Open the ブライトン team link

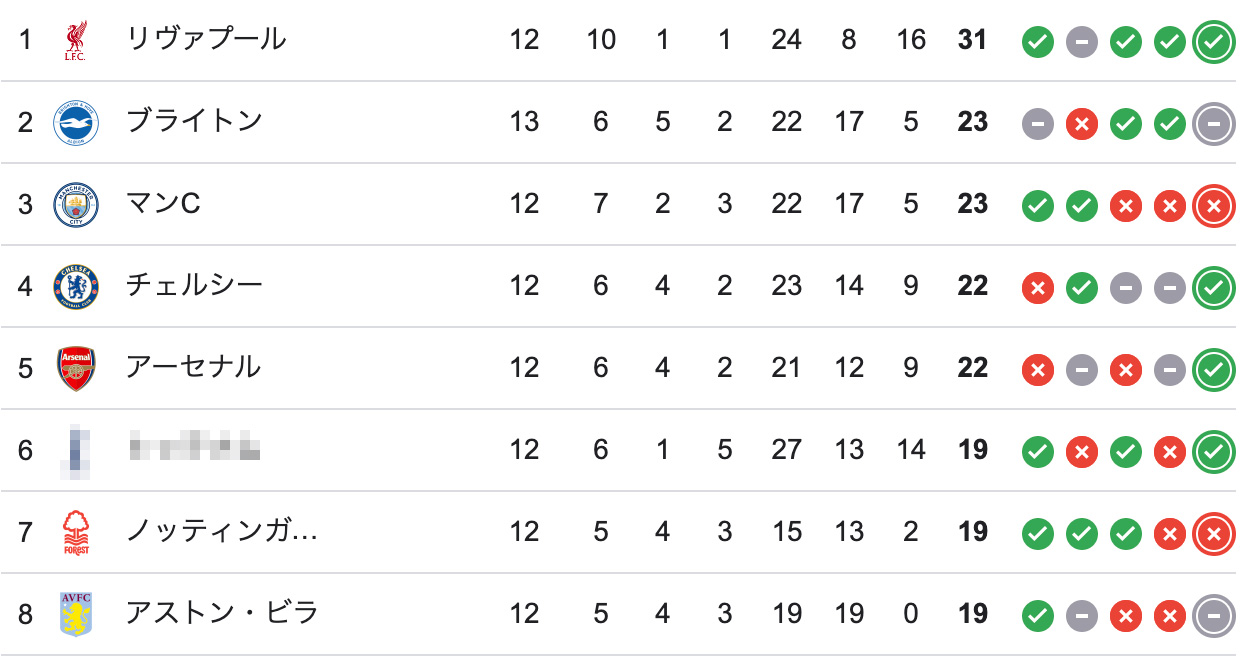click(194, 122)
